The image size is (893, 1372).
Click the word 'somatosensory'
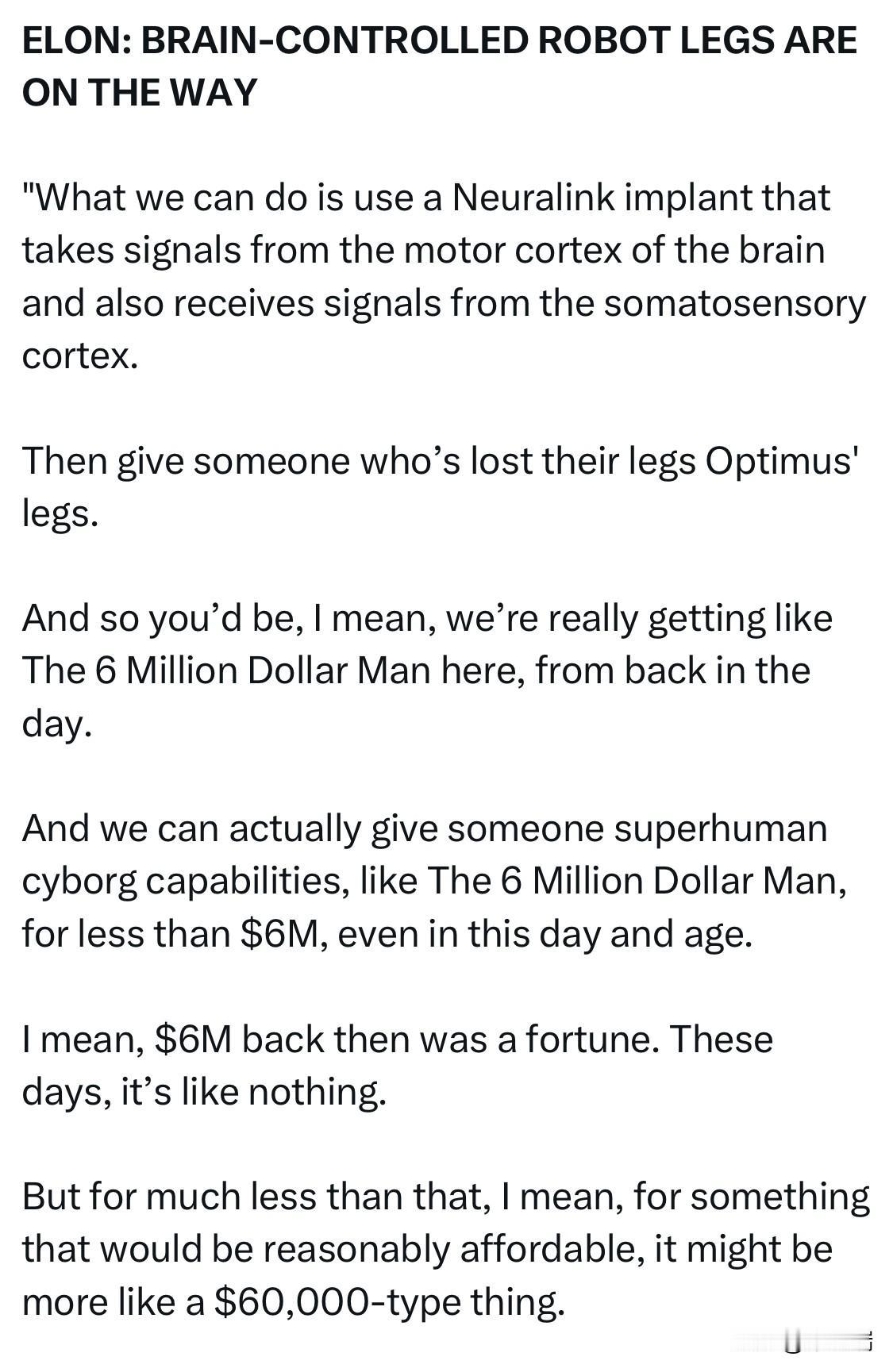734,303
